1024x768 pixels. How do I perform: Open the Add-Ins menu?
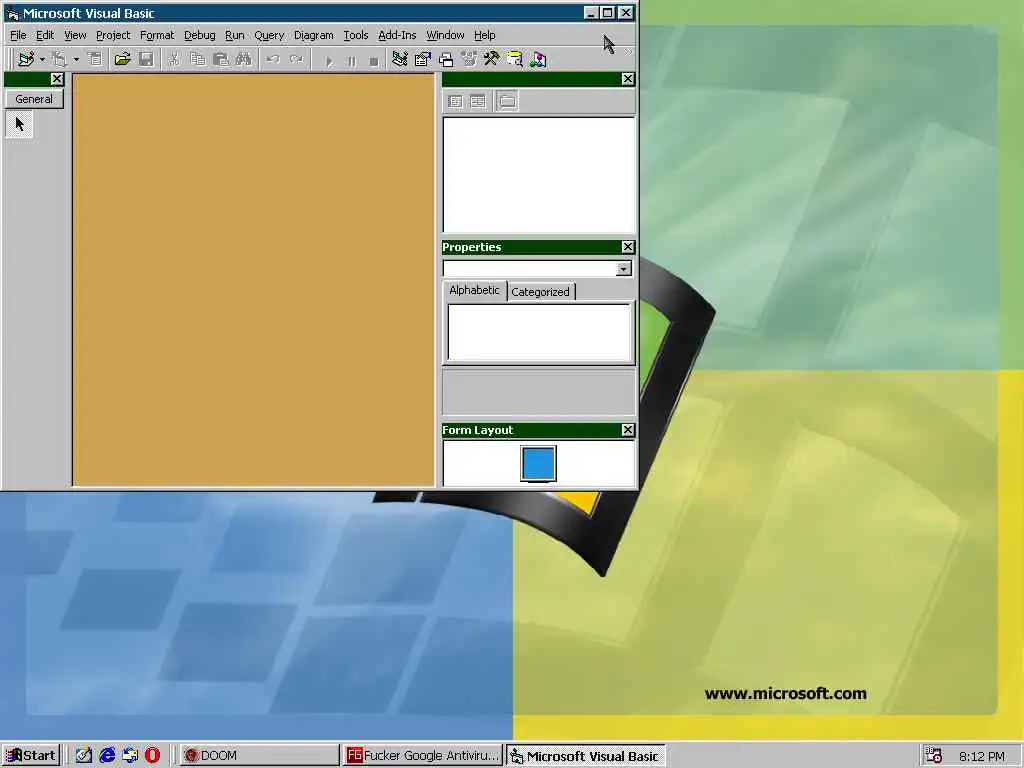click(x=397, y=35)
